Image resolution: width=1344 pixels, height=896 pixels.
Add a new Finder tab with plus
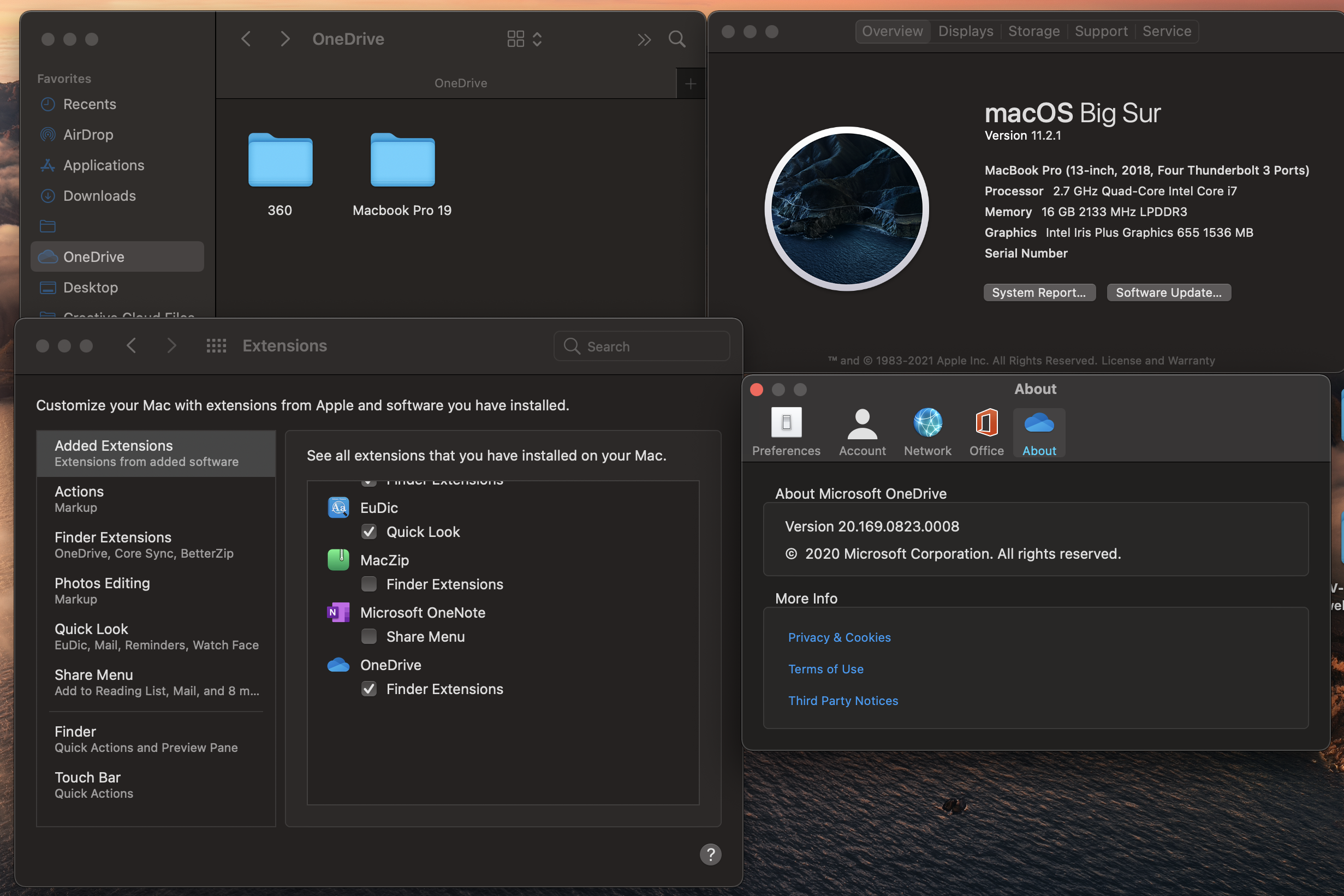[690, 84]
